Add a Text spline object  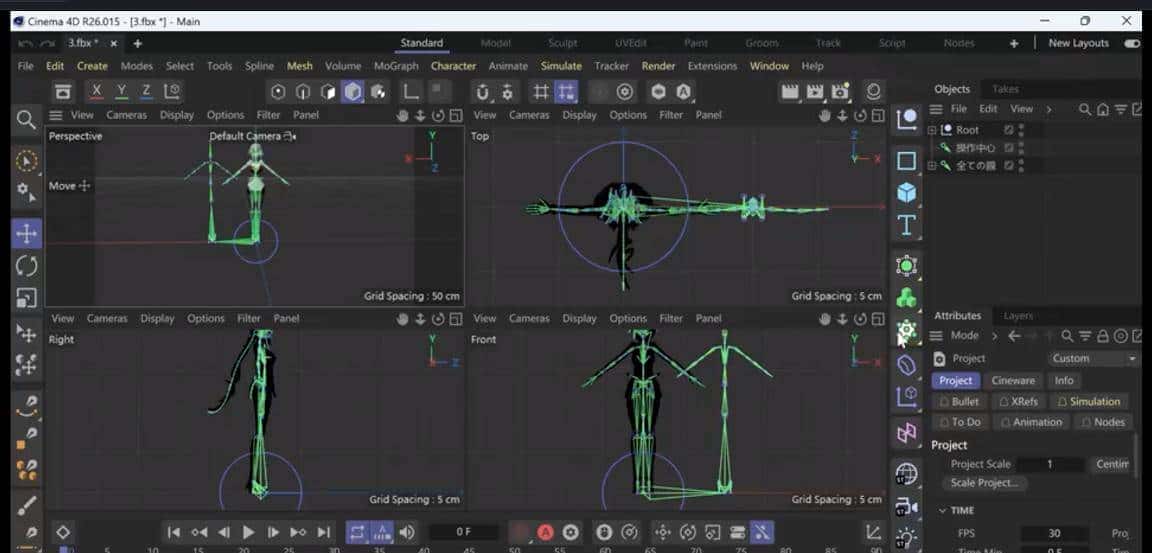point(907,225)
